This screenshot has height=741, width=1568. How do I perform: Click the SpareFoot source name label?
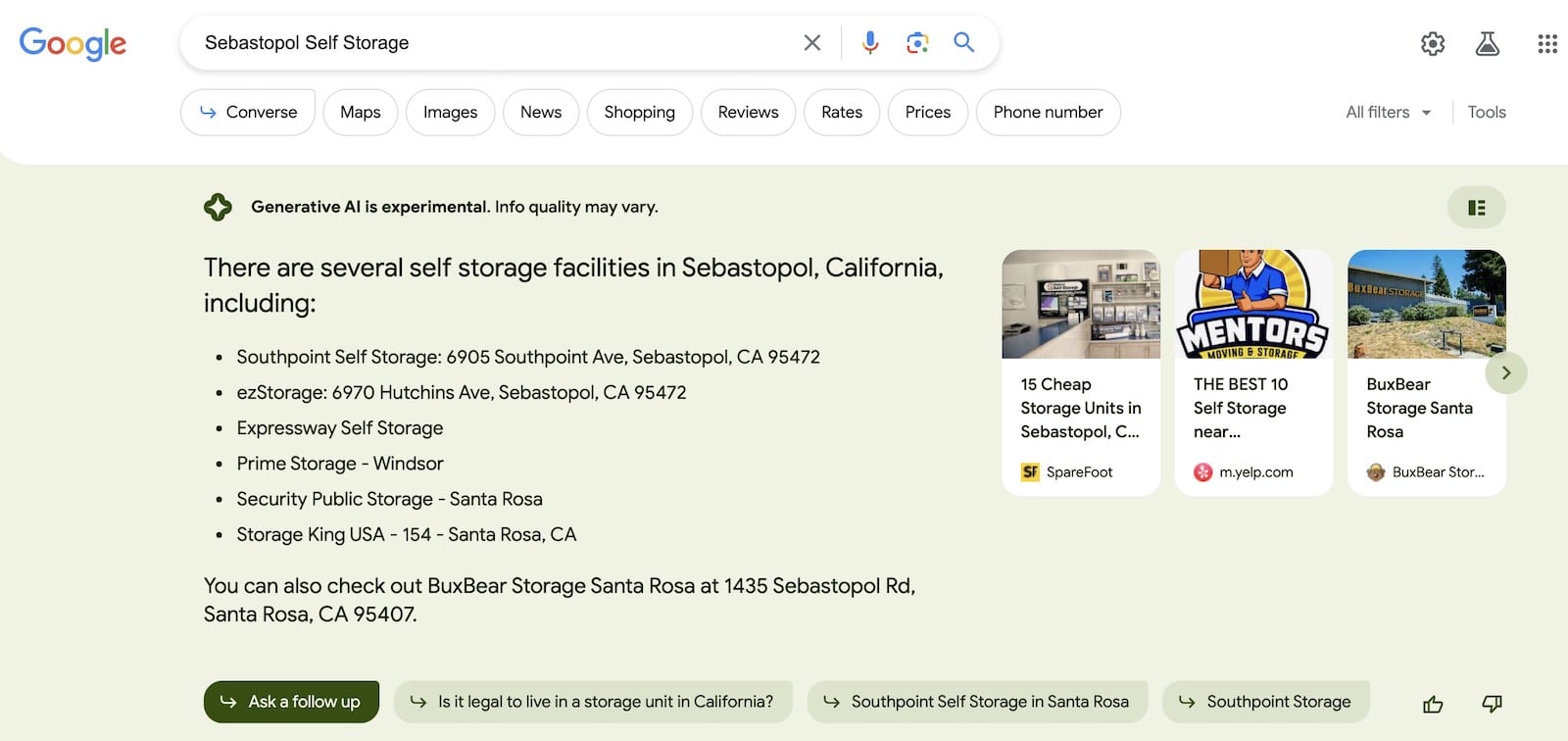(1079, 472)
